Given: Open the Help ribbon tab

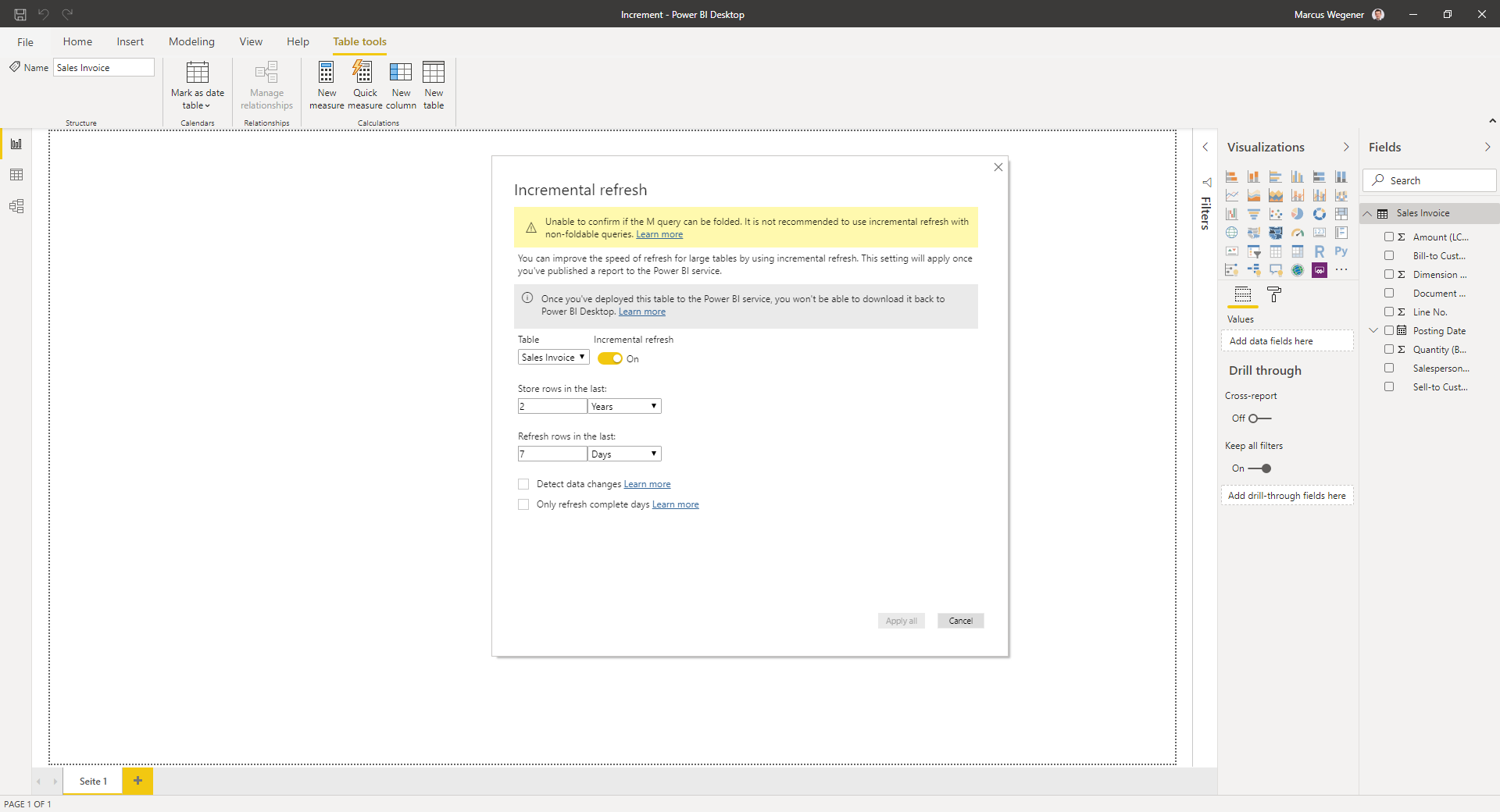Looking at the screenshot, I should pos(298,42).
